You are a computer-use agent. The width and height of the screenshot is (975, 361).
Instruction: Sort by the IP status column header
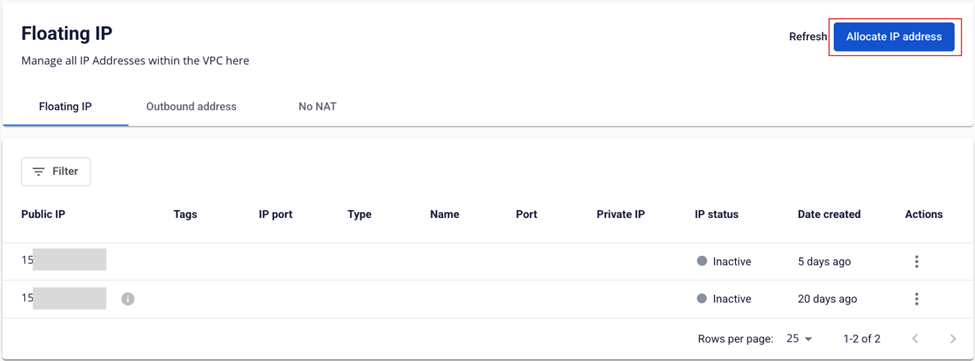[x=716, y=214]
